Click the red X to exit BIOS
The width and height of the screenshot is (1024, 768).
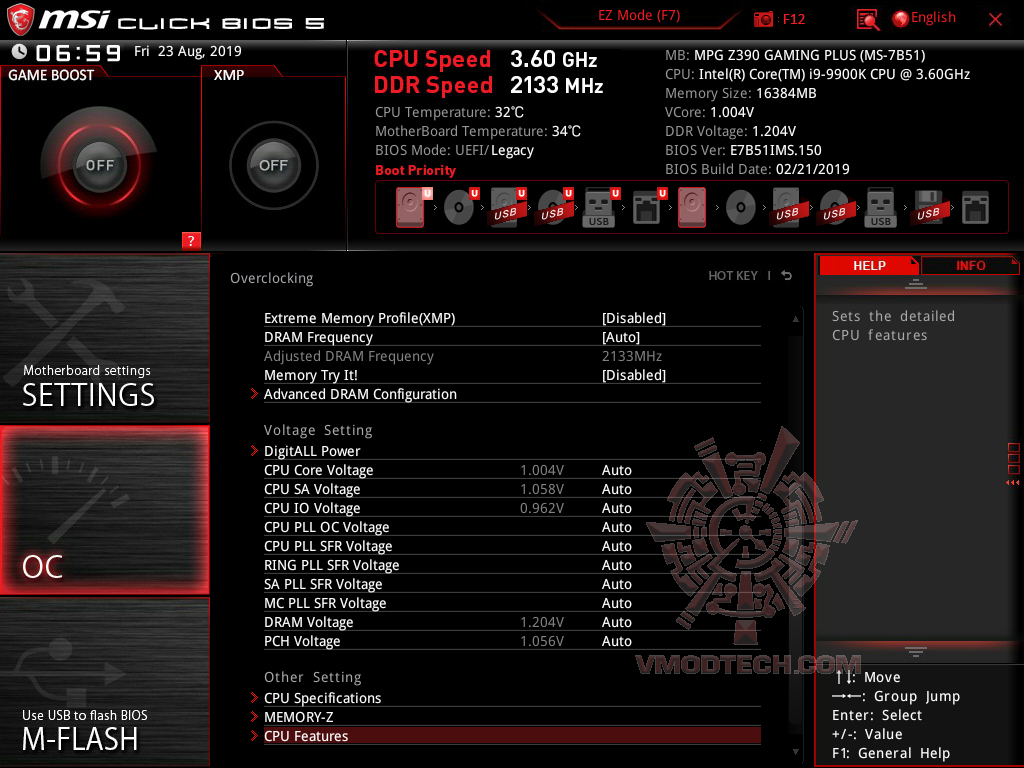pyautogui.click(x=995, y=20)
